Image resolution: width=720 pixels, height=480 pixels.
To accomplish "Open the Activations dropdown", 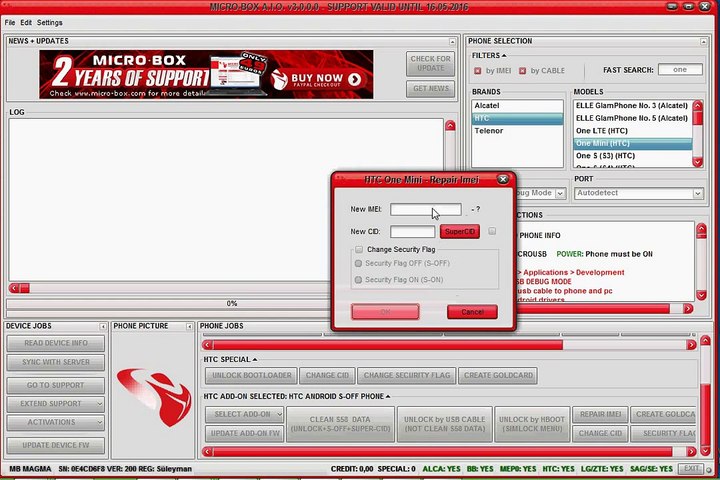I will click(x=56, y=422).
